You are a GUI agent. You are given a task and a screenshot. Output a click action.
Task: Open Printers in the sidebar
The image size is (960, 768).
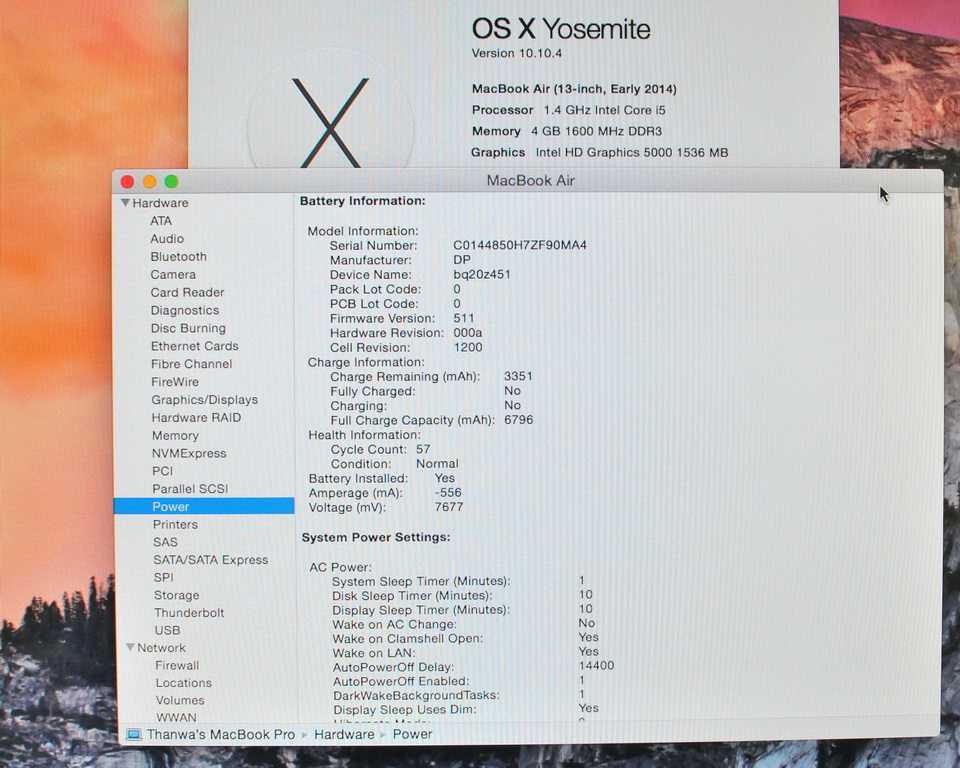click(x=175, y=524)
